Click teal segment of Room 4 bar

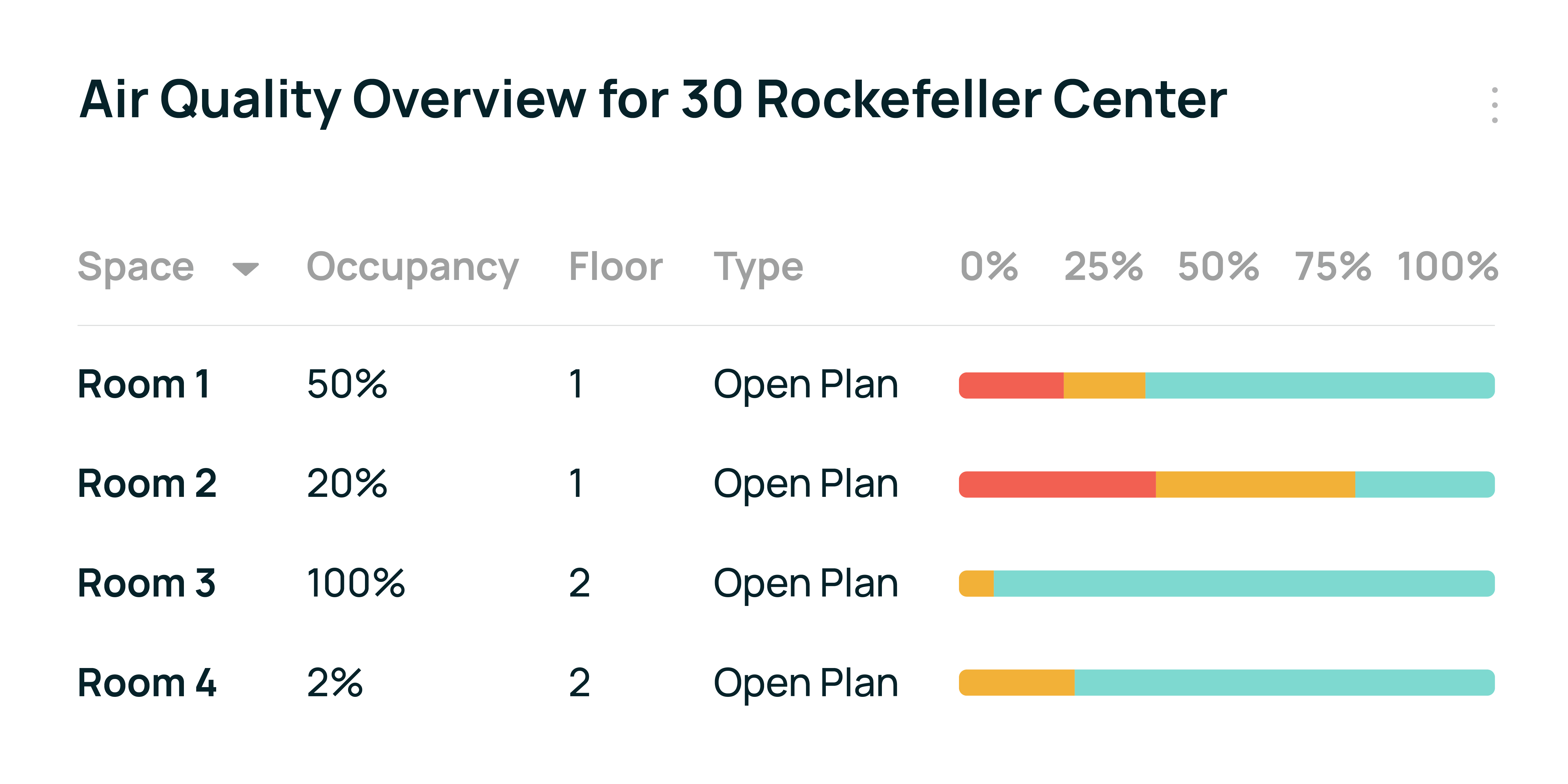tap(1284, 683)
